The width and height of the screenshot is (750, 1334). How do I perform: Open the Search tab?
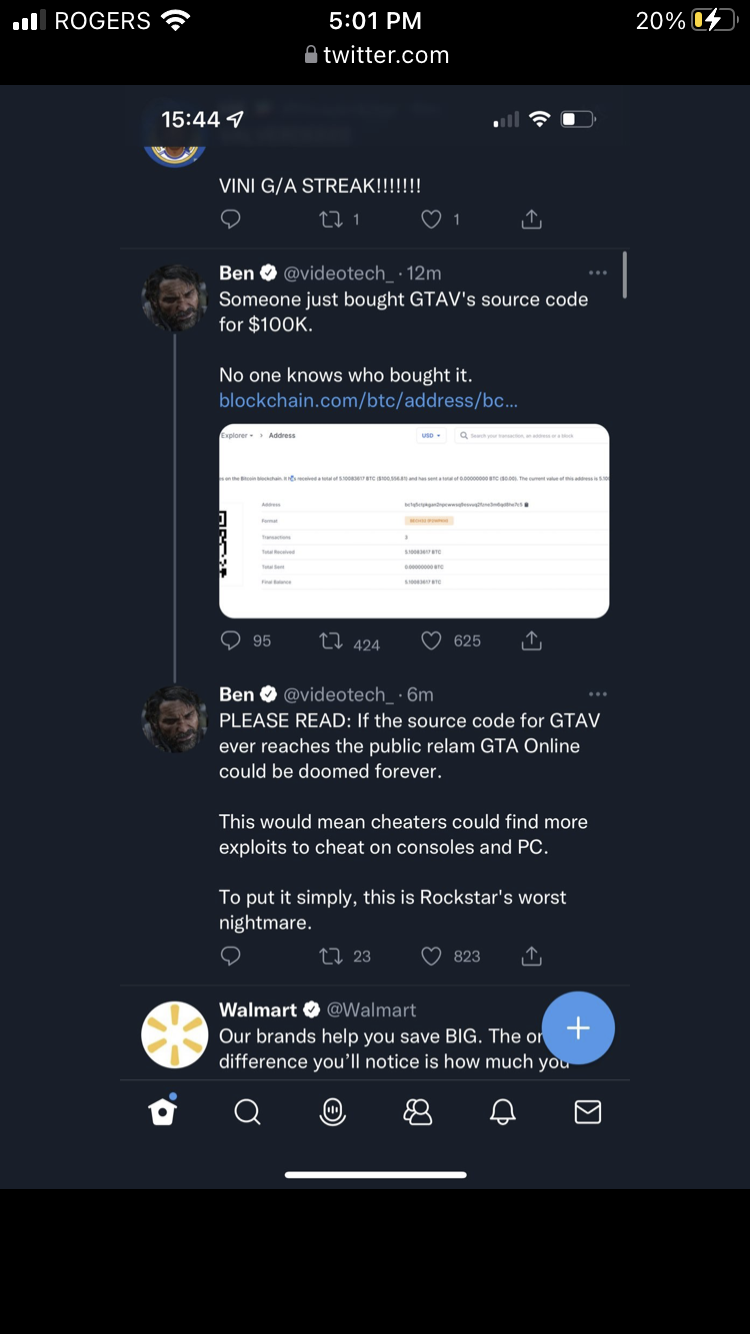pos(247,1112)
